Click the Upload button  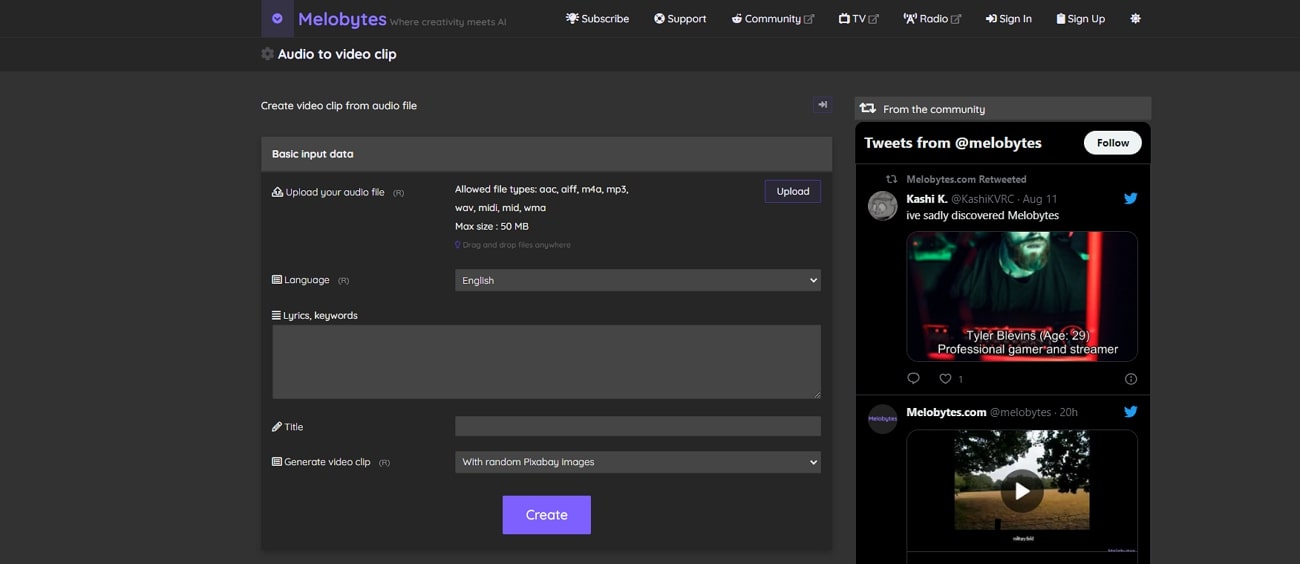pyautogui.click(x=793, y=191)
